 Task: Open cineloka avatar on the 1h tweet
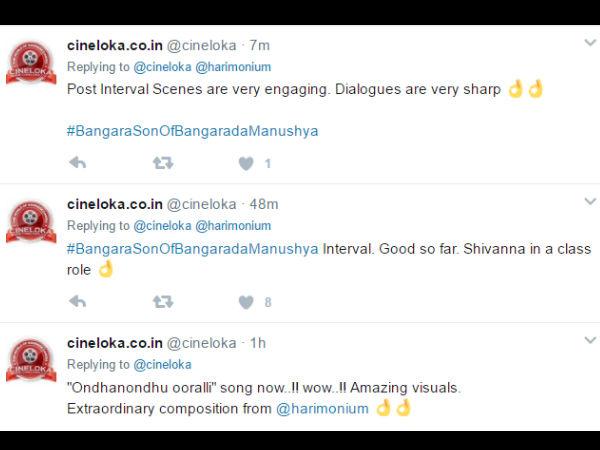tap(31, 360)
